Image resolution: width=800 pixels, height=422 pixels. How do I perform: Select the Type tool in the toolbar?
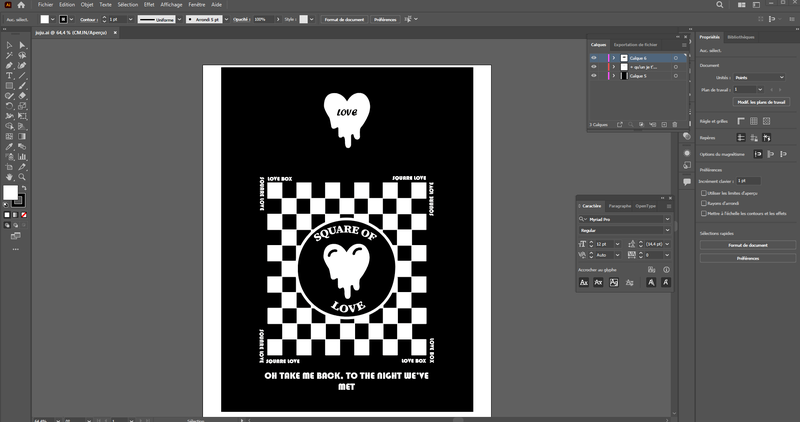[9, 76]
